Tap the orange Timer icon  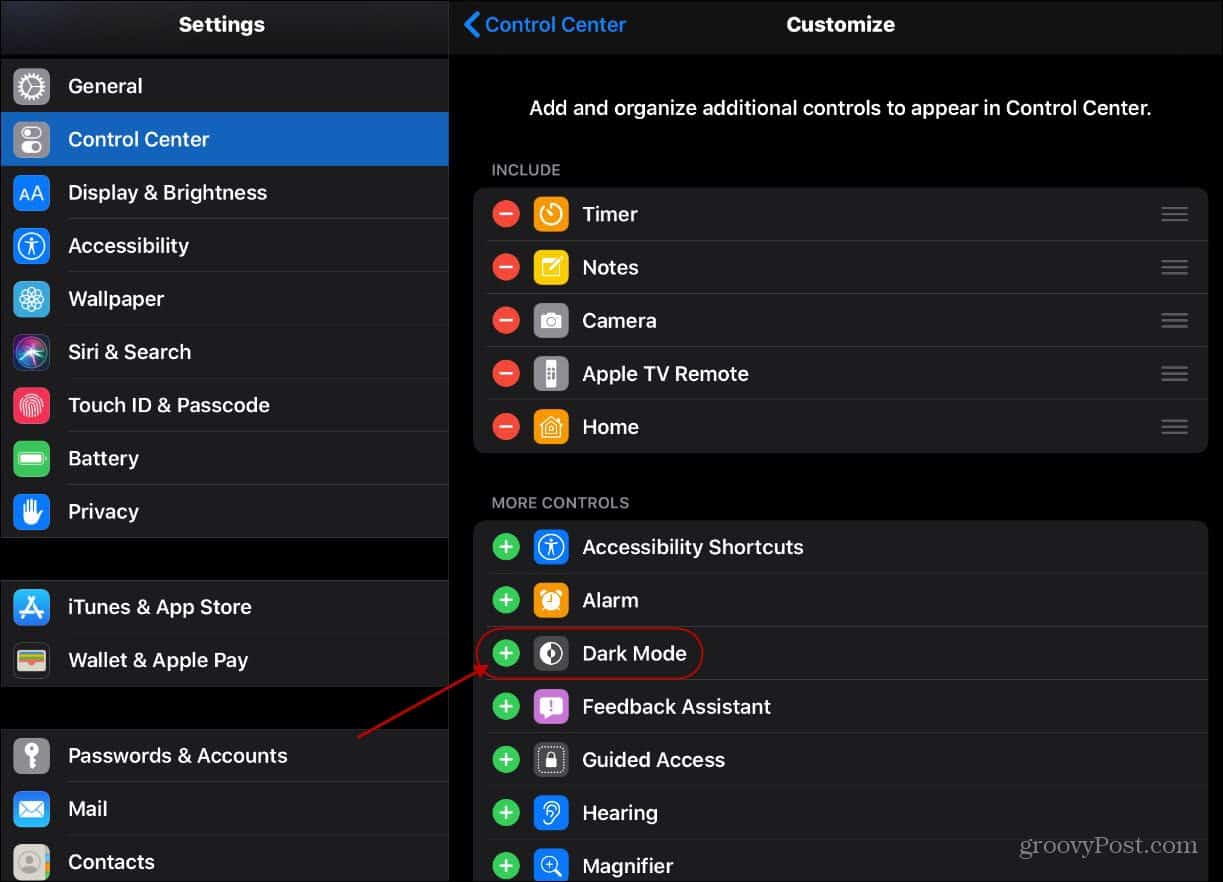click(x=551, y=214)
